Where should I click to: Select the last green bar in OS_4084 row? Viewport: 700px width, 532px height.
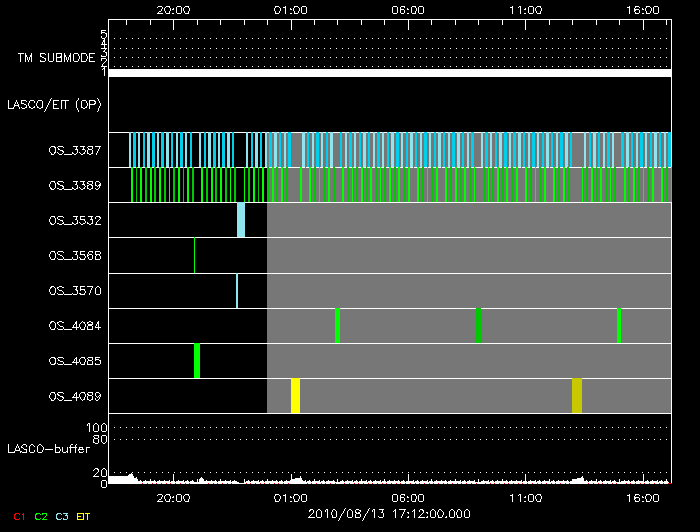(x=620, y=326)
